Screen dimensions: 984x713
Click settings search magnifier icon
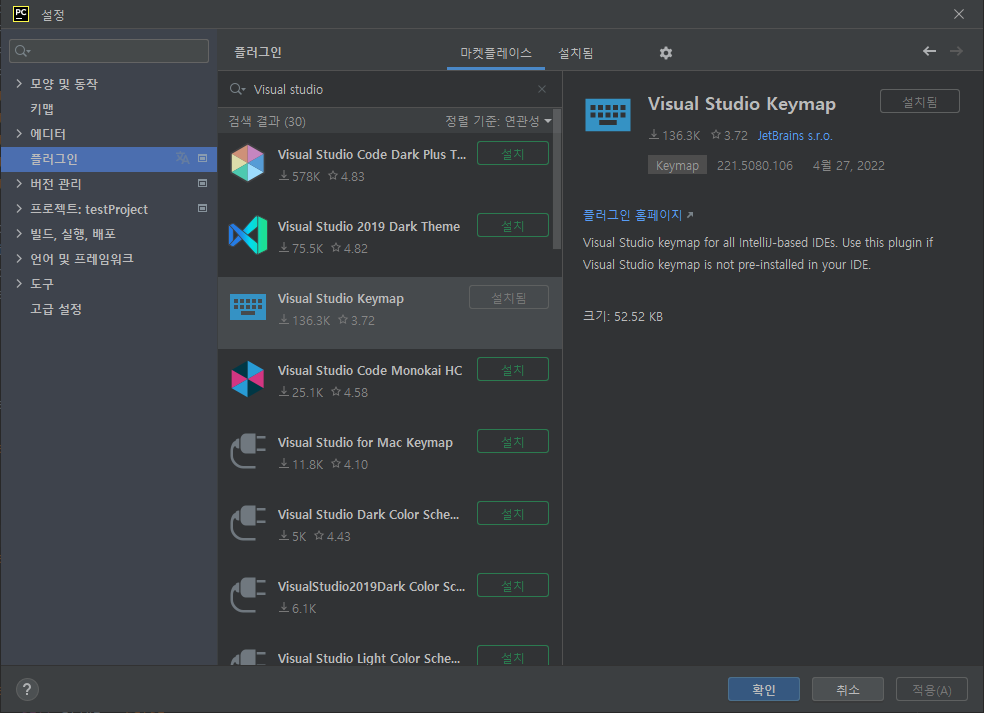pyautogui.click(x=22, y=51)
